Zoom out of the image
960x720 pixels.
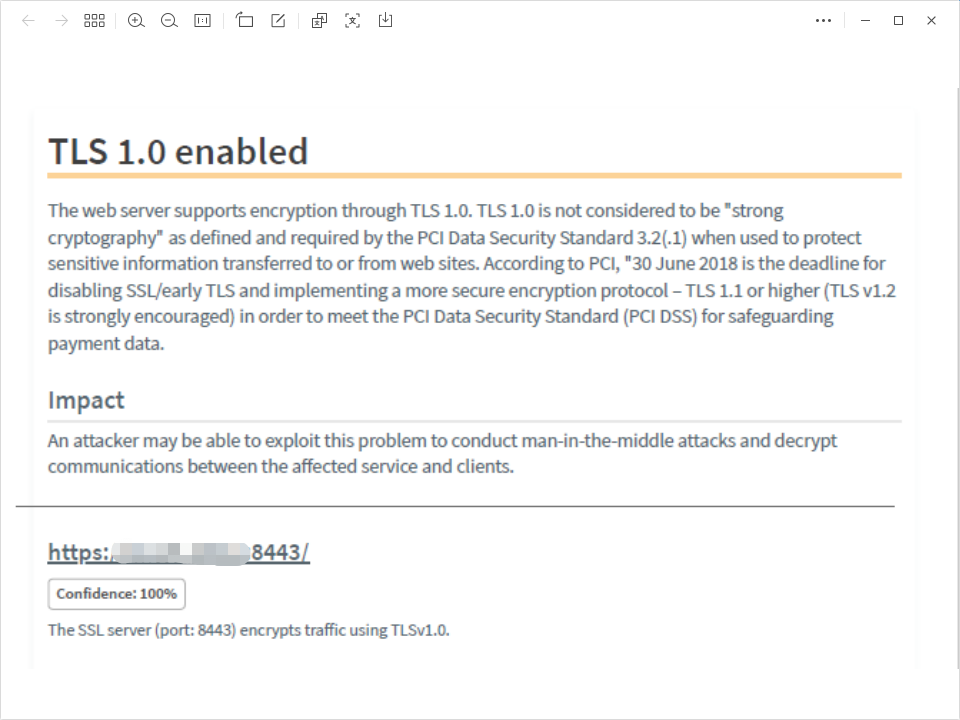coord(169,20)
